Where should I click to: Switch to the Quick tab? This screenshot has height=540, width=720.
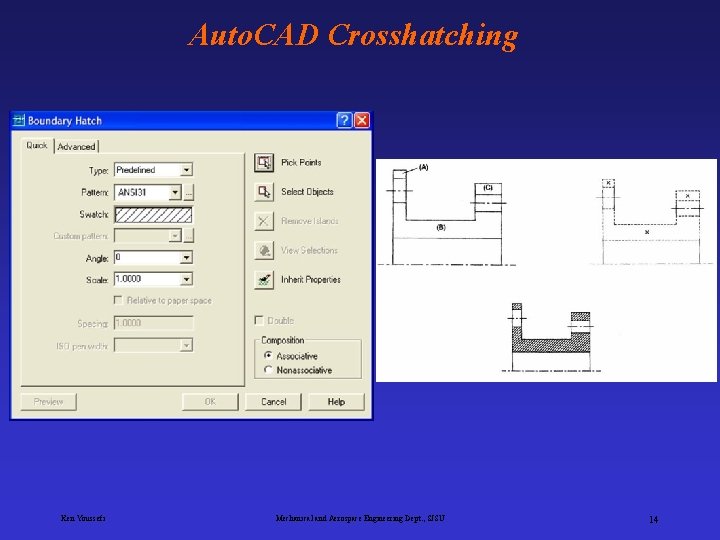(37, 146)
